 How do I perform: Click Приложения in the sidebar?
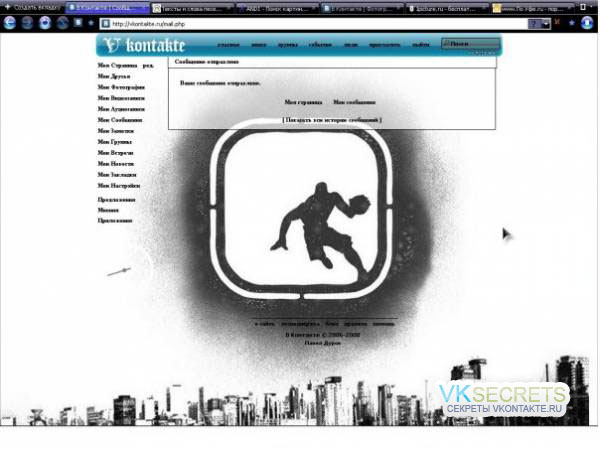pyautogui.click(x=115, y=221)
